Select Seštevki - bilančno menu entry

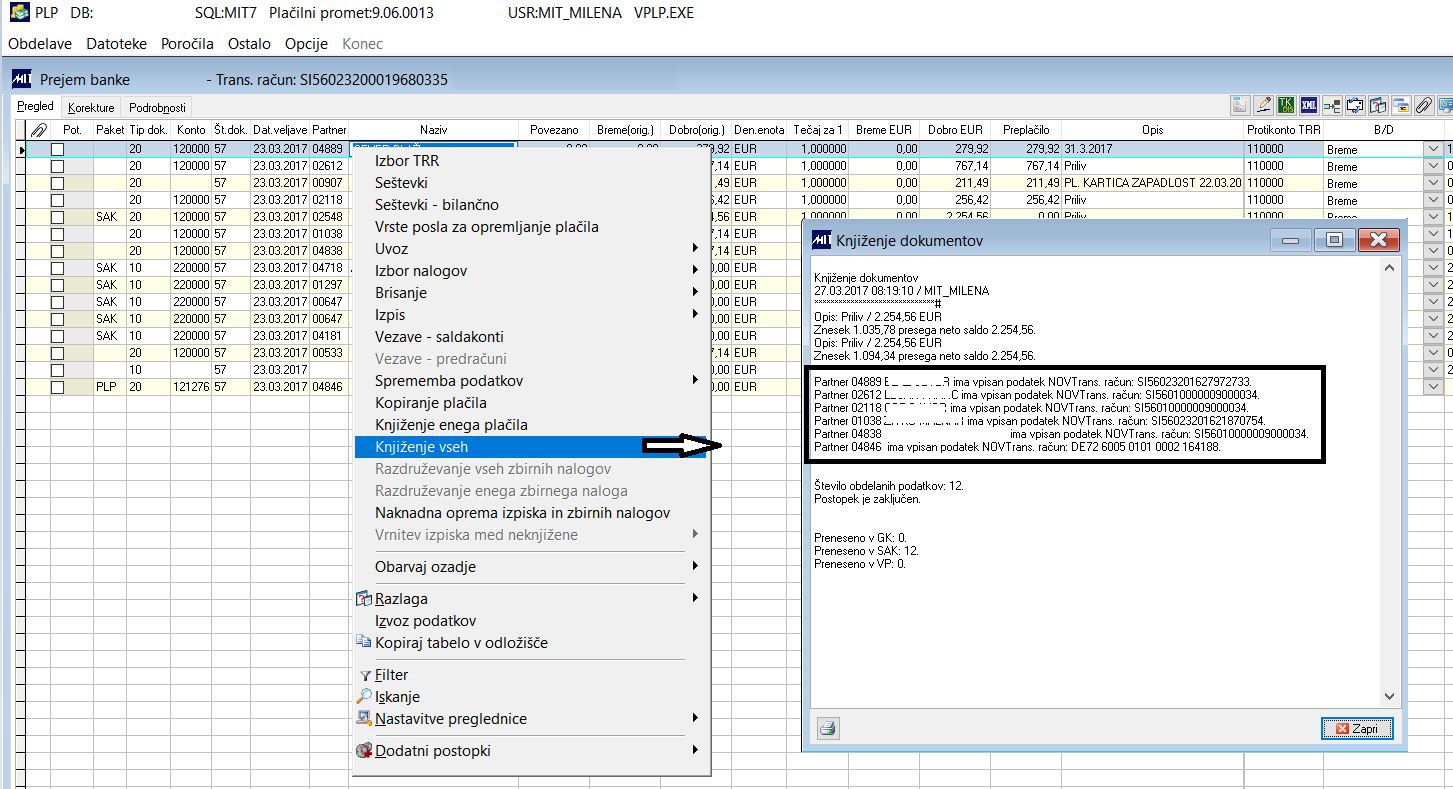(532, 204)
